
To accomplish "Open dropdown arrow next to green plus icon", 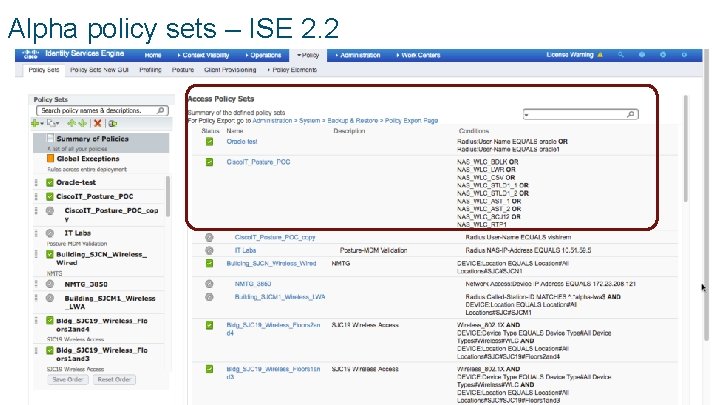I will (42, 124).
